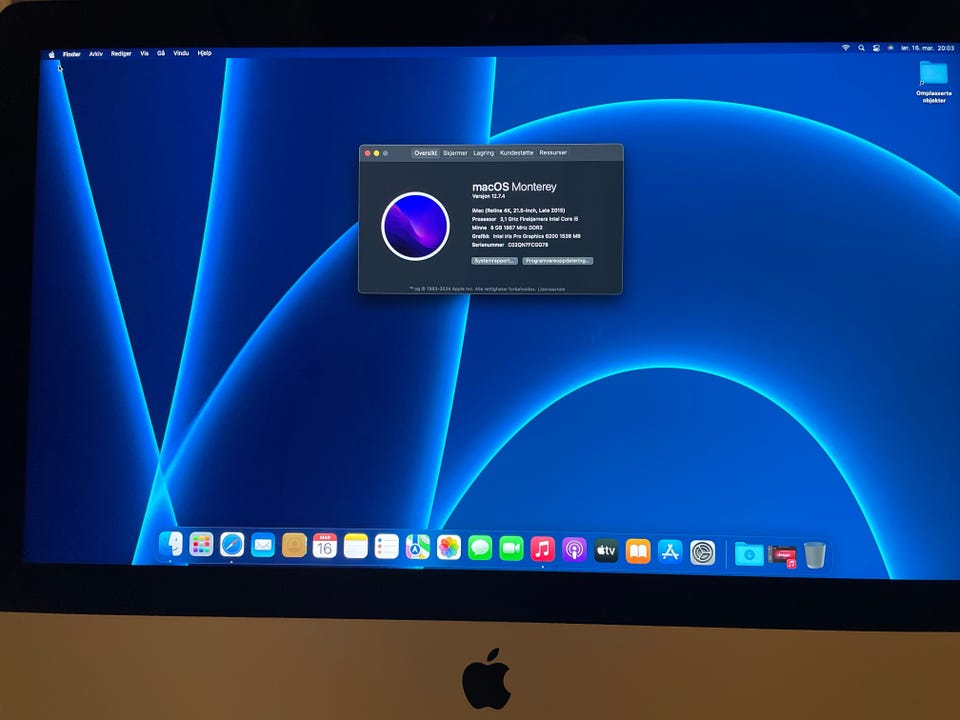Open the Downloads folder in Dock
Screen dimensions: 960x720
749,554
